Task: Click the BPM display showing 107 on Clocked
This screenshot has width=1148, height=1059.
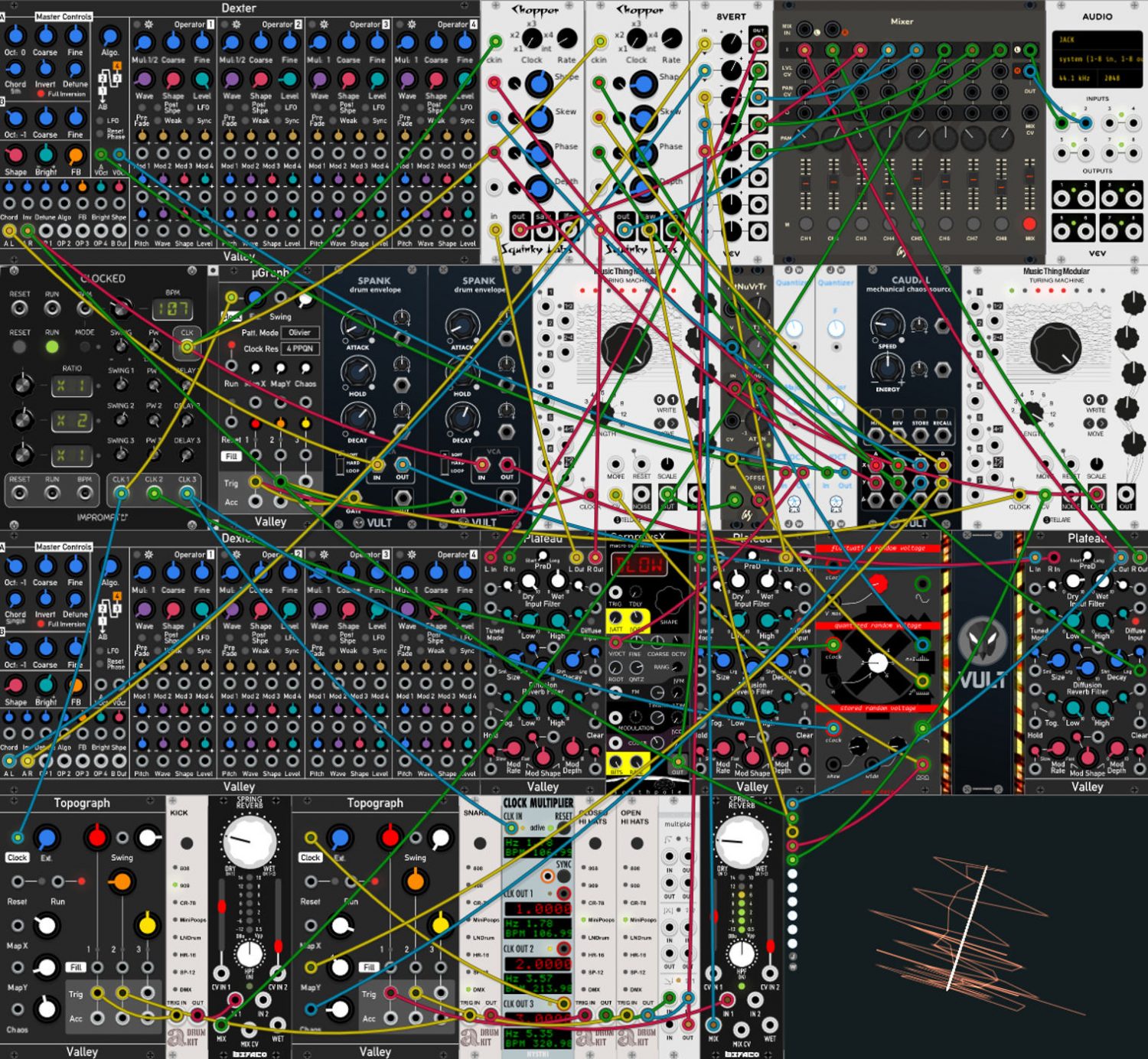Action: click(x=171, y=309)
